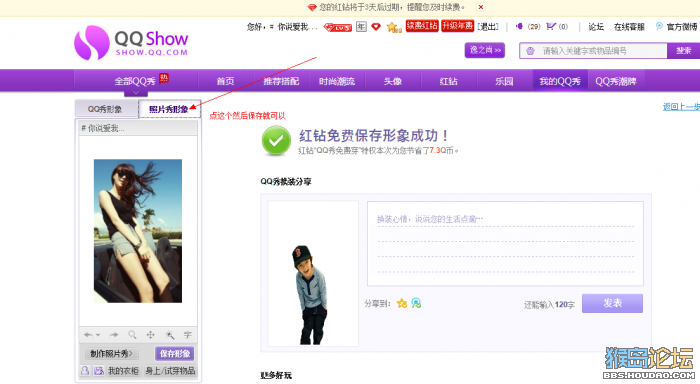
Task: Click the '还能输入120字' remaining characters text
Action: 549,305
